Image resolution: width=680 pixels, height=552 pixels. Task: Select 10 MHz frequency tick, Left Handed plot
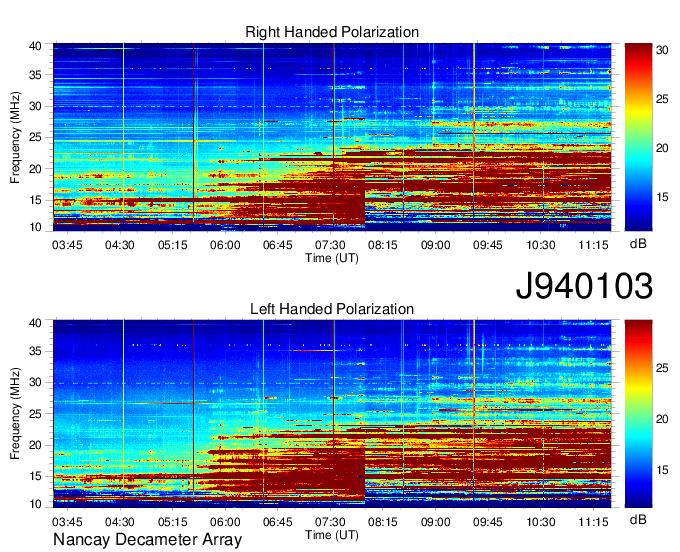35,504
